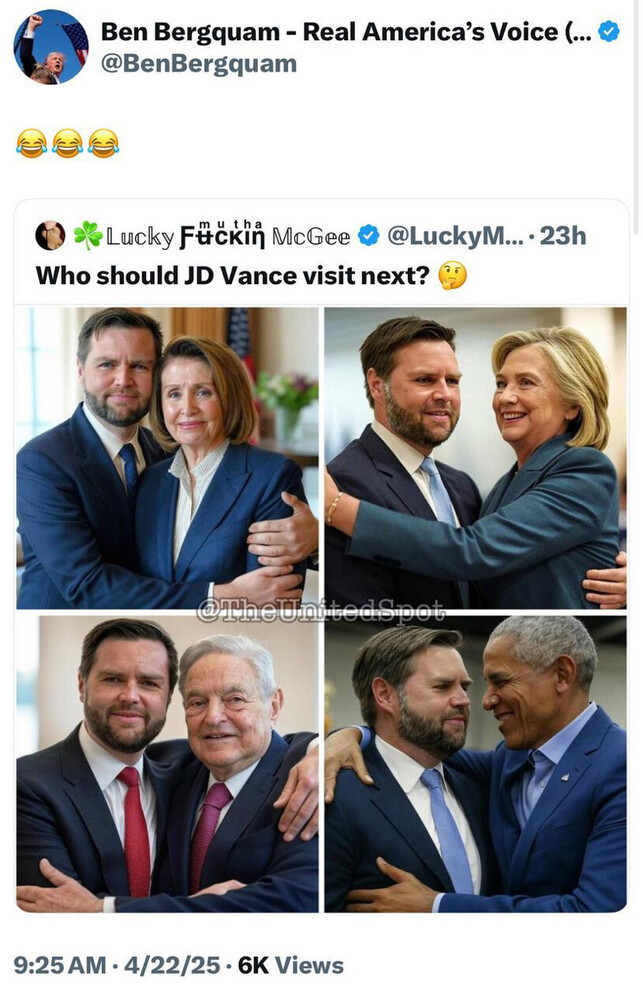Enlarge the top-right photo with the teal jacket

click(x=476, y=457)
